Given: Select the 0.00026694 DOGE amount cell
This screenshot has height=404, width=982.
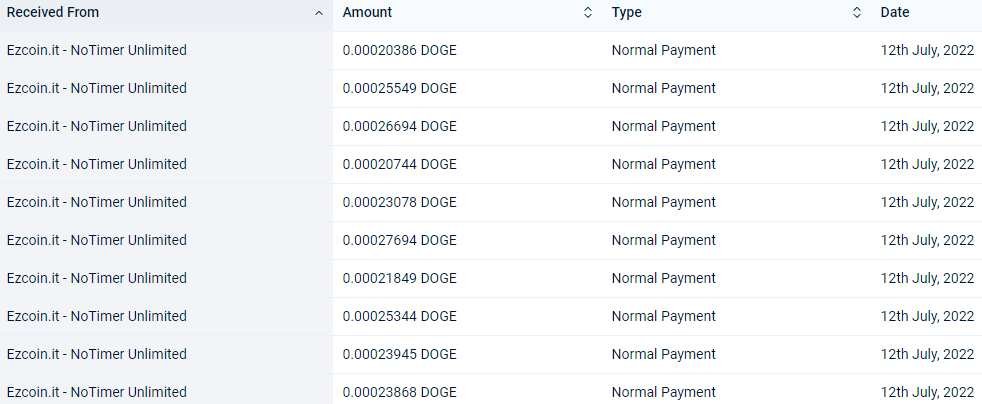Looking at the screenshot, I should click(x=400, y=126).
